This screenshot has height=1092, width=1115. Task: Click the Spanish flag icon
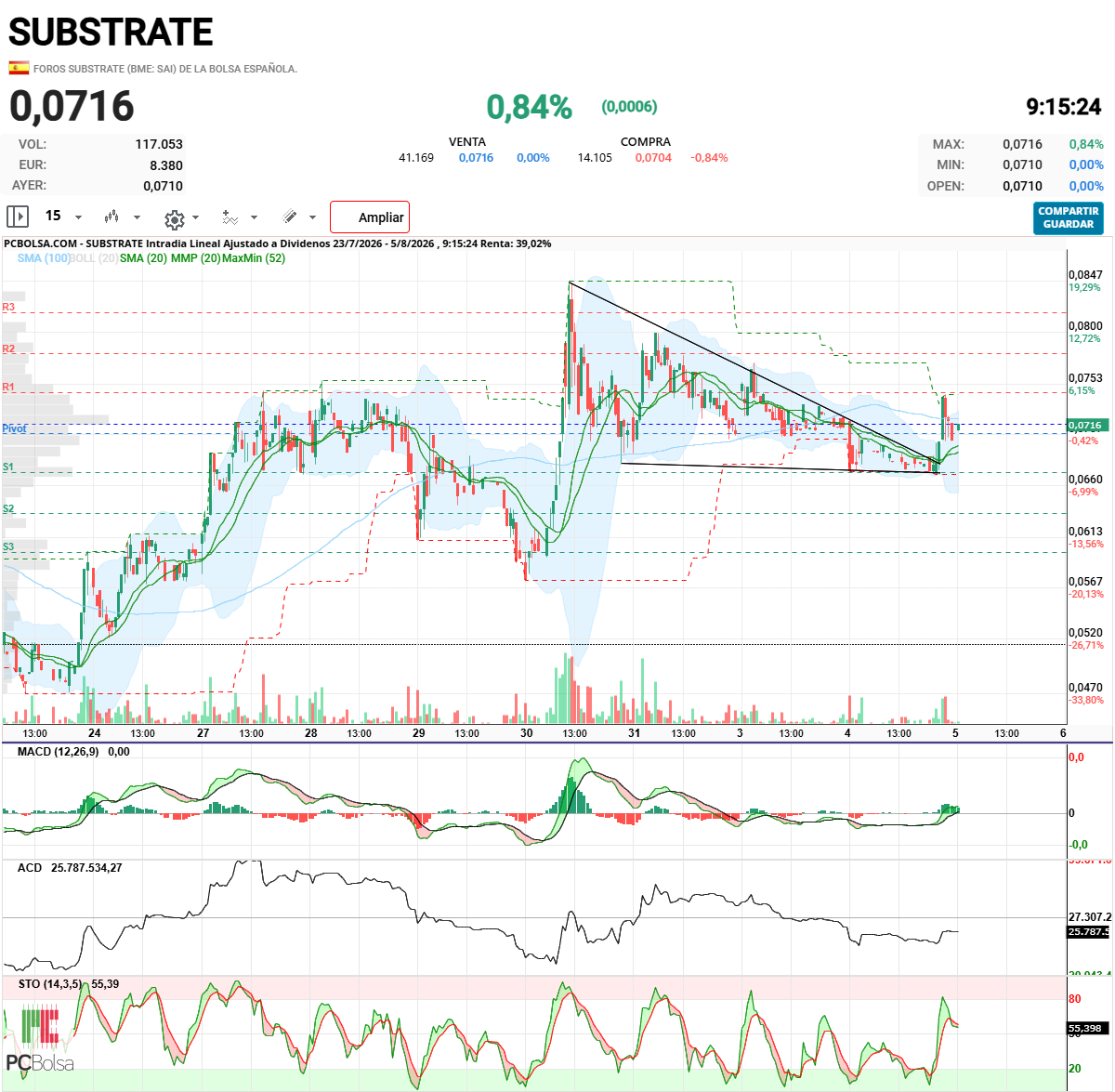pyautogui.click(x=19, y=68)
